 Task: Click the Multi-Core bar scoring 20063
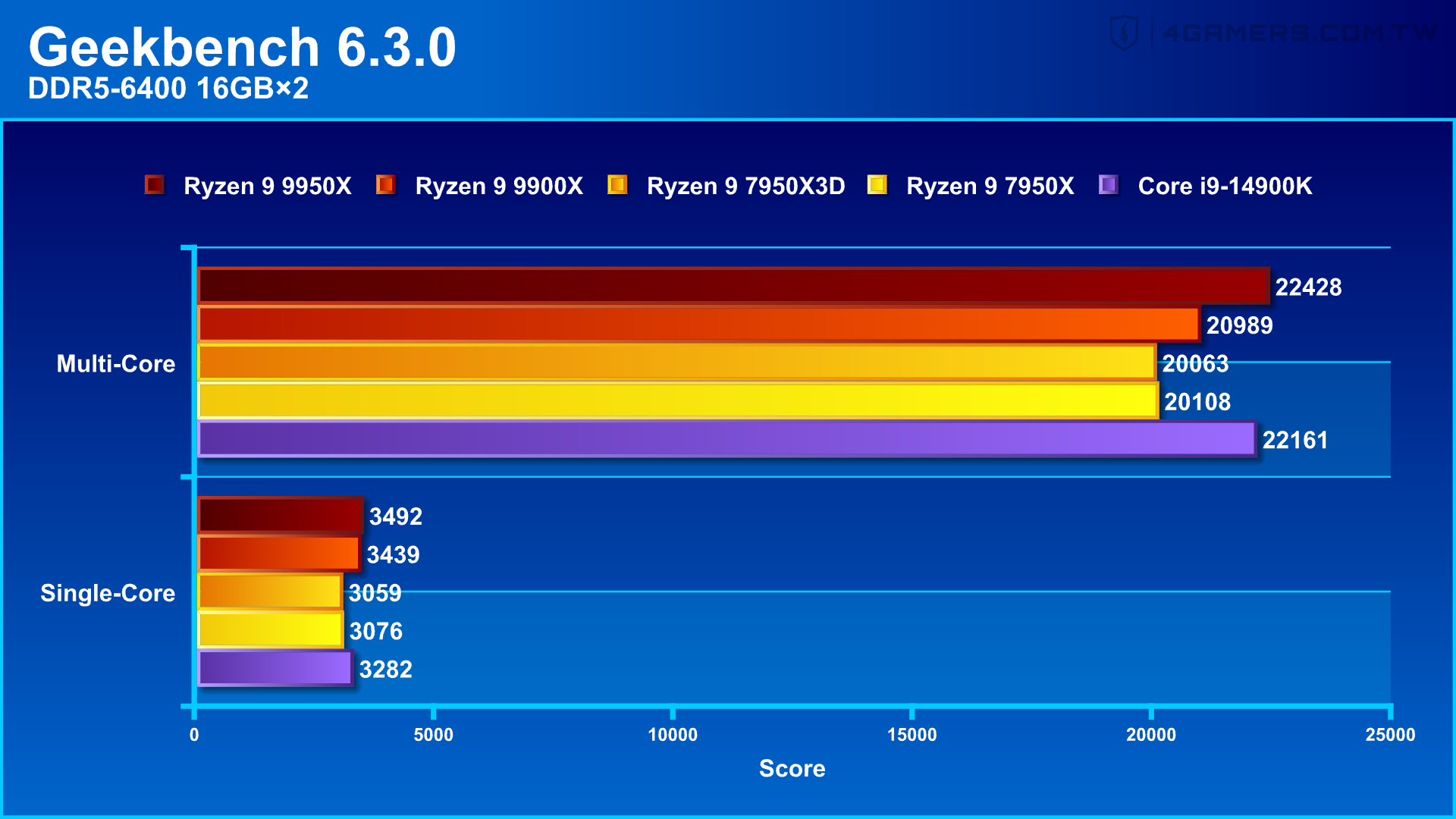click(677, 362)
